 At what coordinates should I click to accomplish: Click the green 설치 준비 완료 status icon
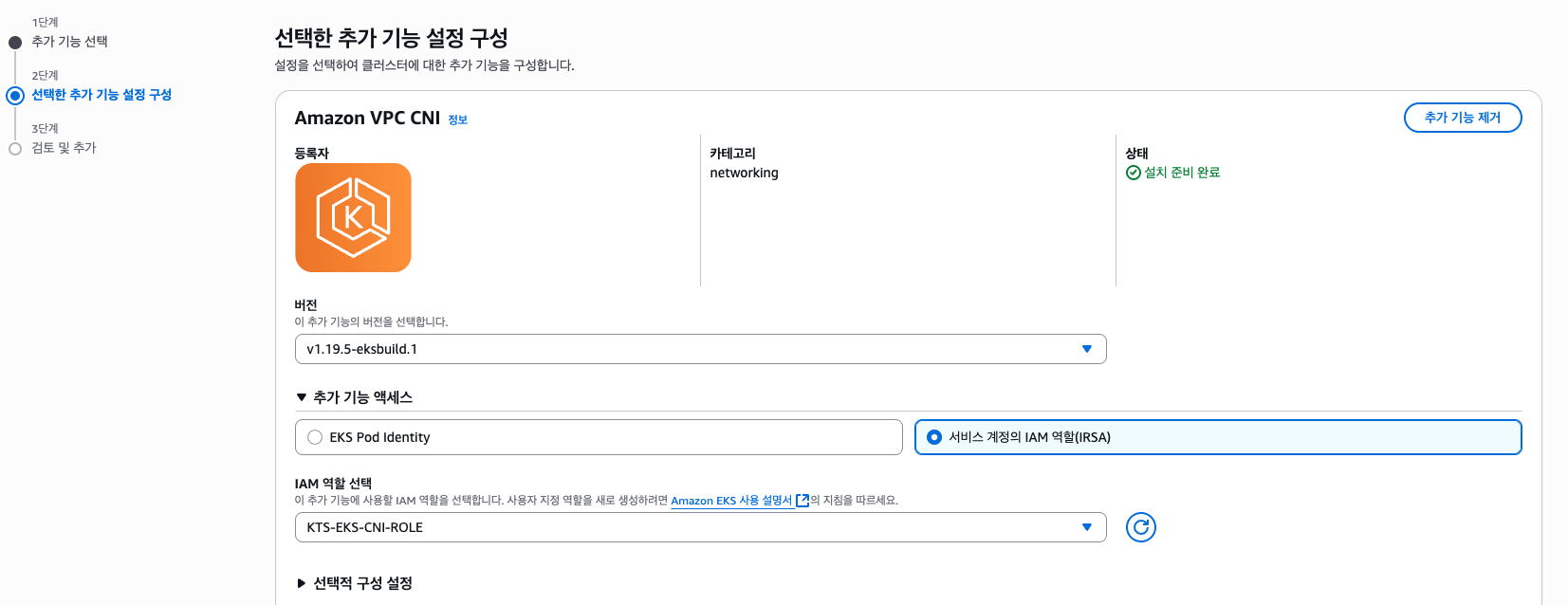(x=1133, y=173)
